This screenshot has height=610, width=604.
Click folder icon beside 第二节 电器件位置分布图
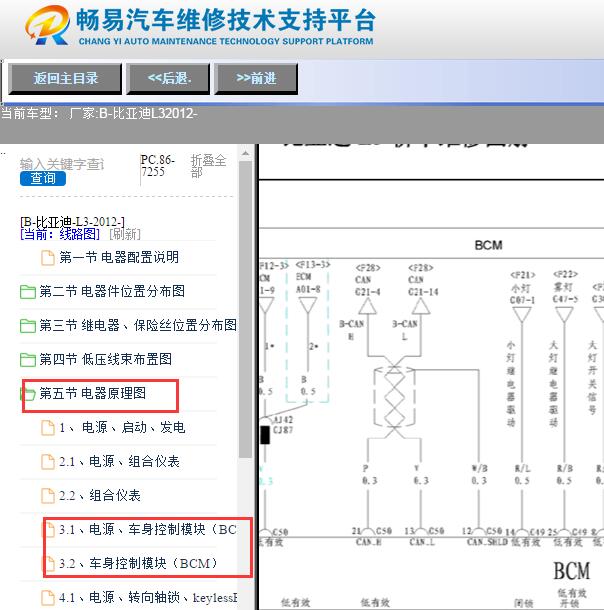pyautogui.click(x=28, y=291)
